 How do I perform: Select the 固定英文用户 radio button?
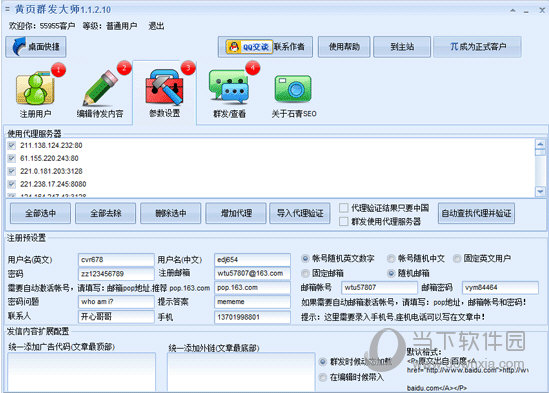pos(457,258)
